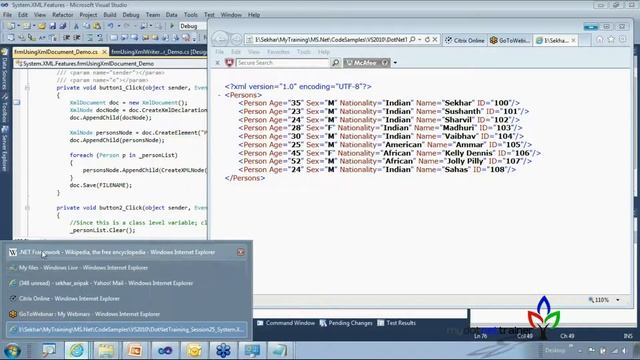Open the Team menu

[x=153, y=15]
